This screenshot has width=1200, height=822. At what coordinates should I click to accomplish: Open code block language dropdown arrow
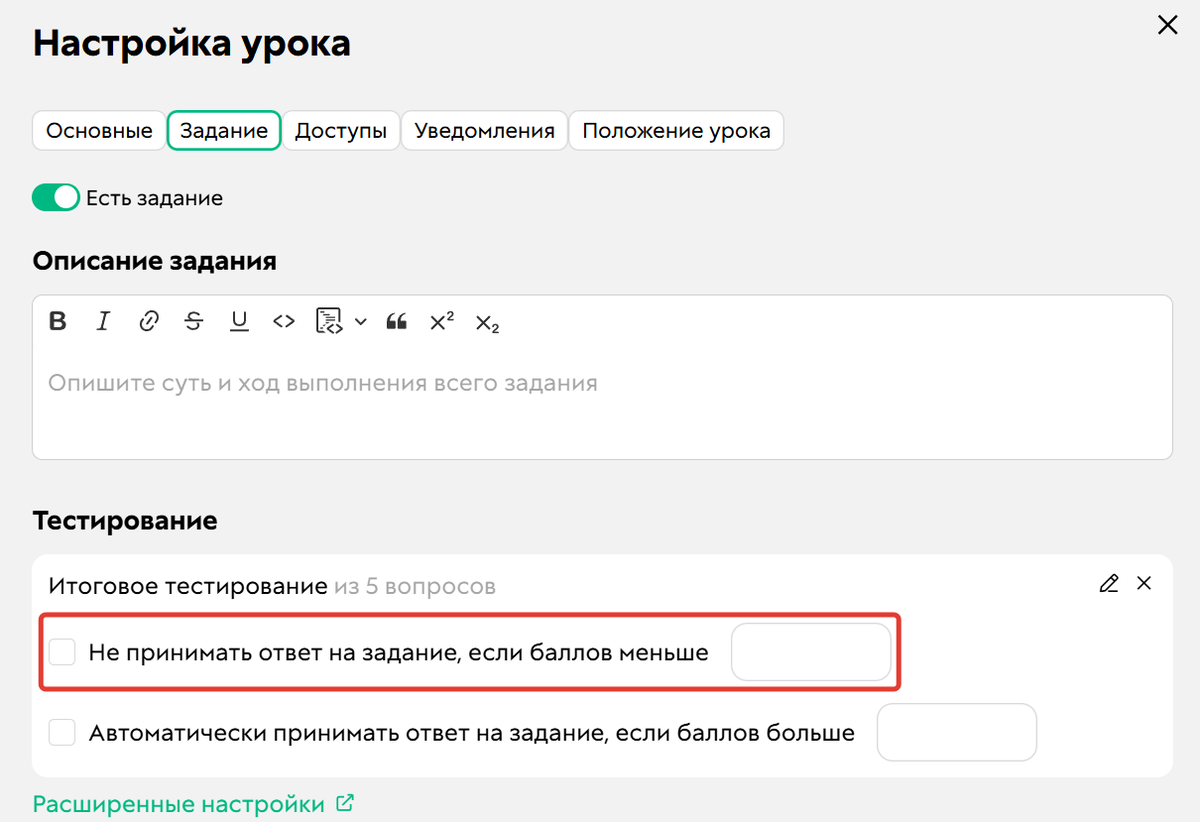click(361, 322)
